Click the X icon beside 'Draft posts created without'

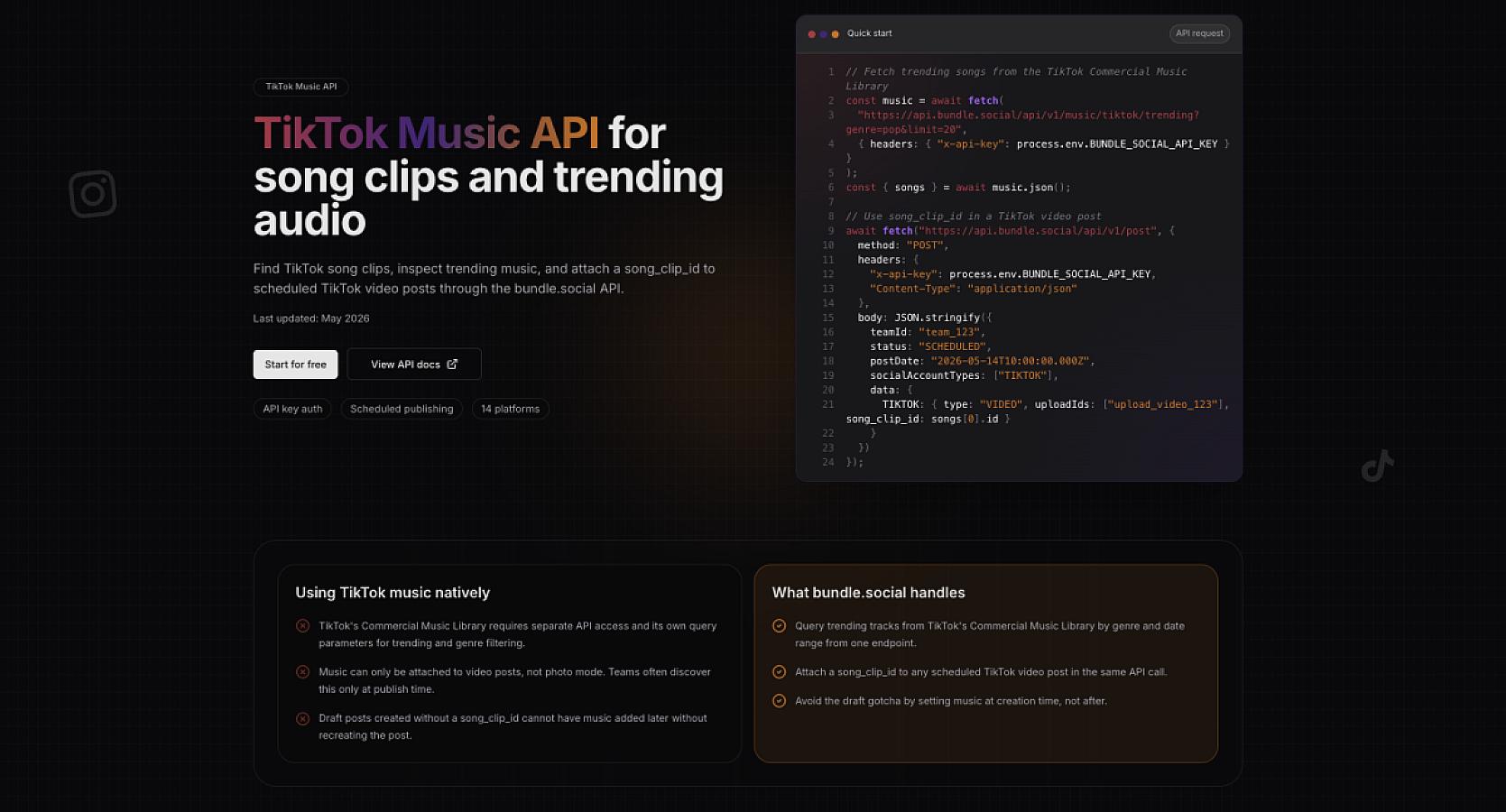point(302,719)
